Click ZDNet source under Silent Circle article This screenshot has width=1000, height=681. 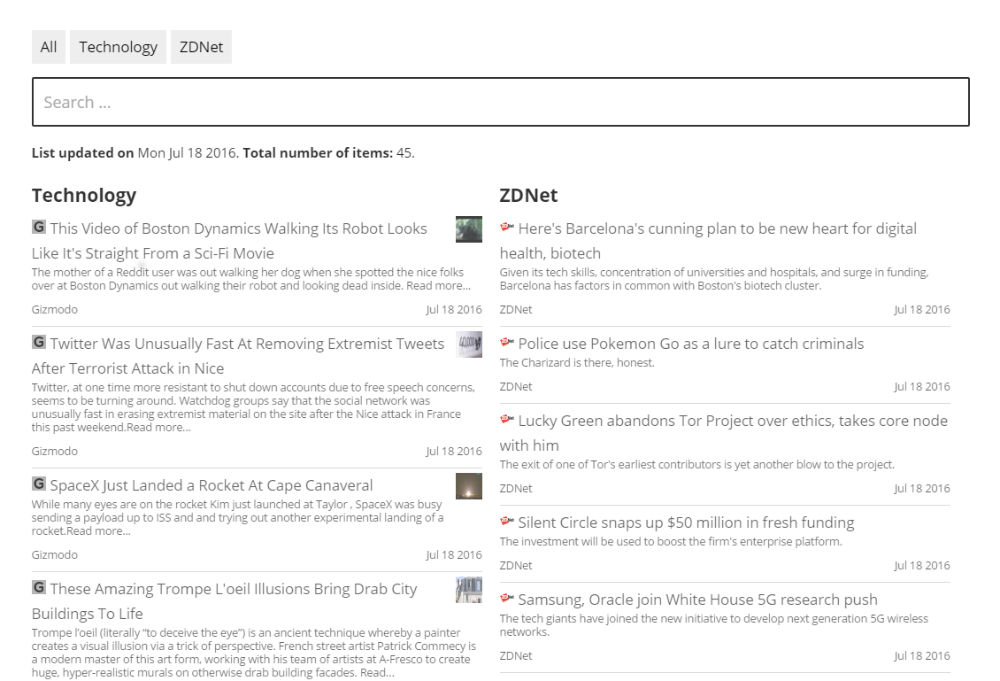[516, 566]
